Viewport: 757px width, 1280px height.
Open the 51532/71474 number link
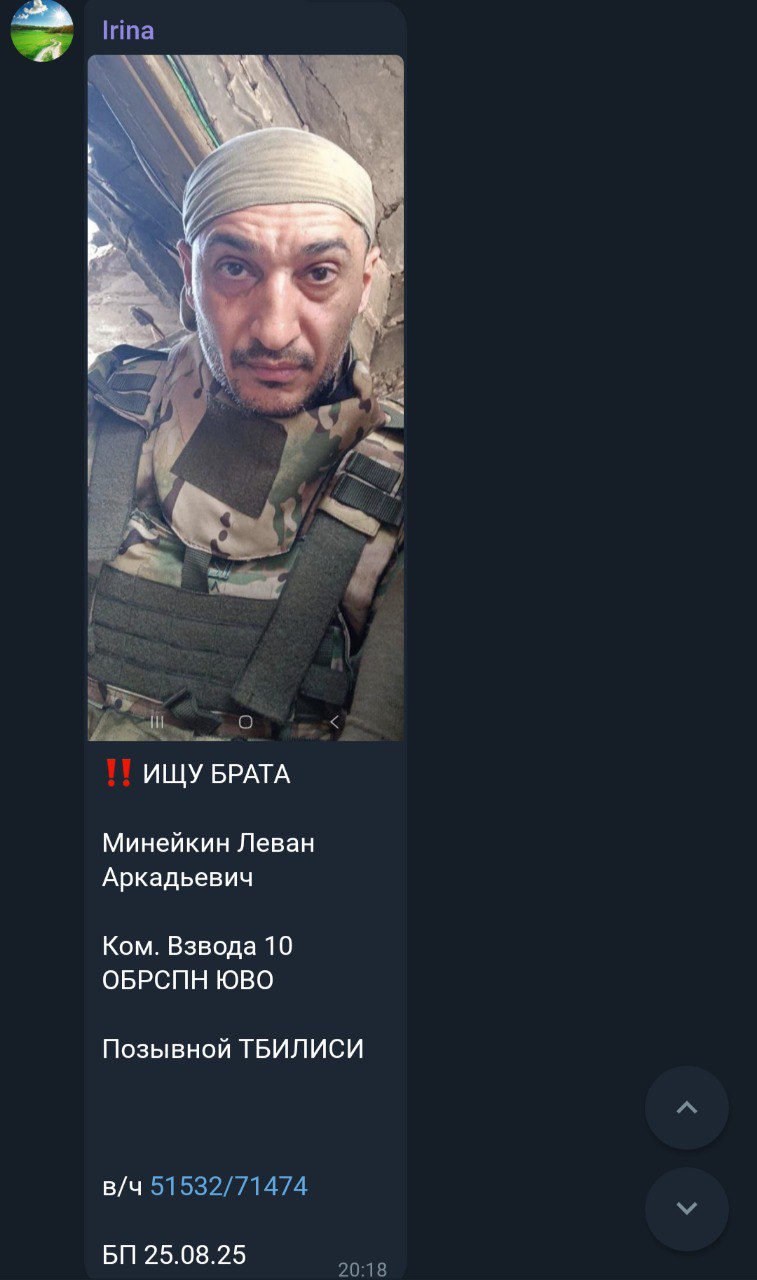tap(229, 1187)
